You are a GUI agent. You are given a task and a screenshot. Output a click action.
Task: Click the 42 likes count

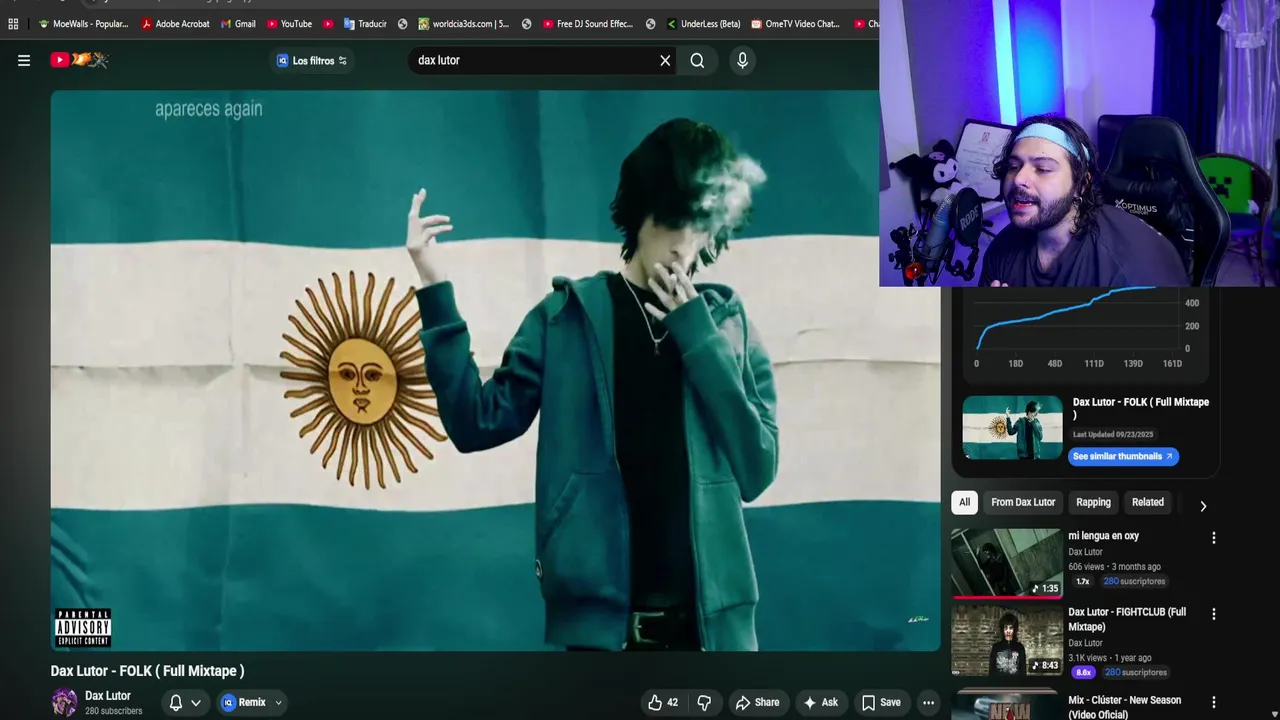point(672,702)
